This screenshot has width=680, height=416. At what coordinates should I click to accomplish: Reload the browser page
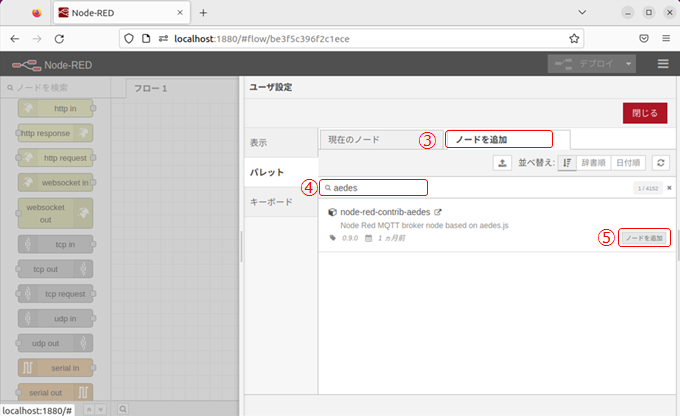pyautogui.click(x=59, y=38)
